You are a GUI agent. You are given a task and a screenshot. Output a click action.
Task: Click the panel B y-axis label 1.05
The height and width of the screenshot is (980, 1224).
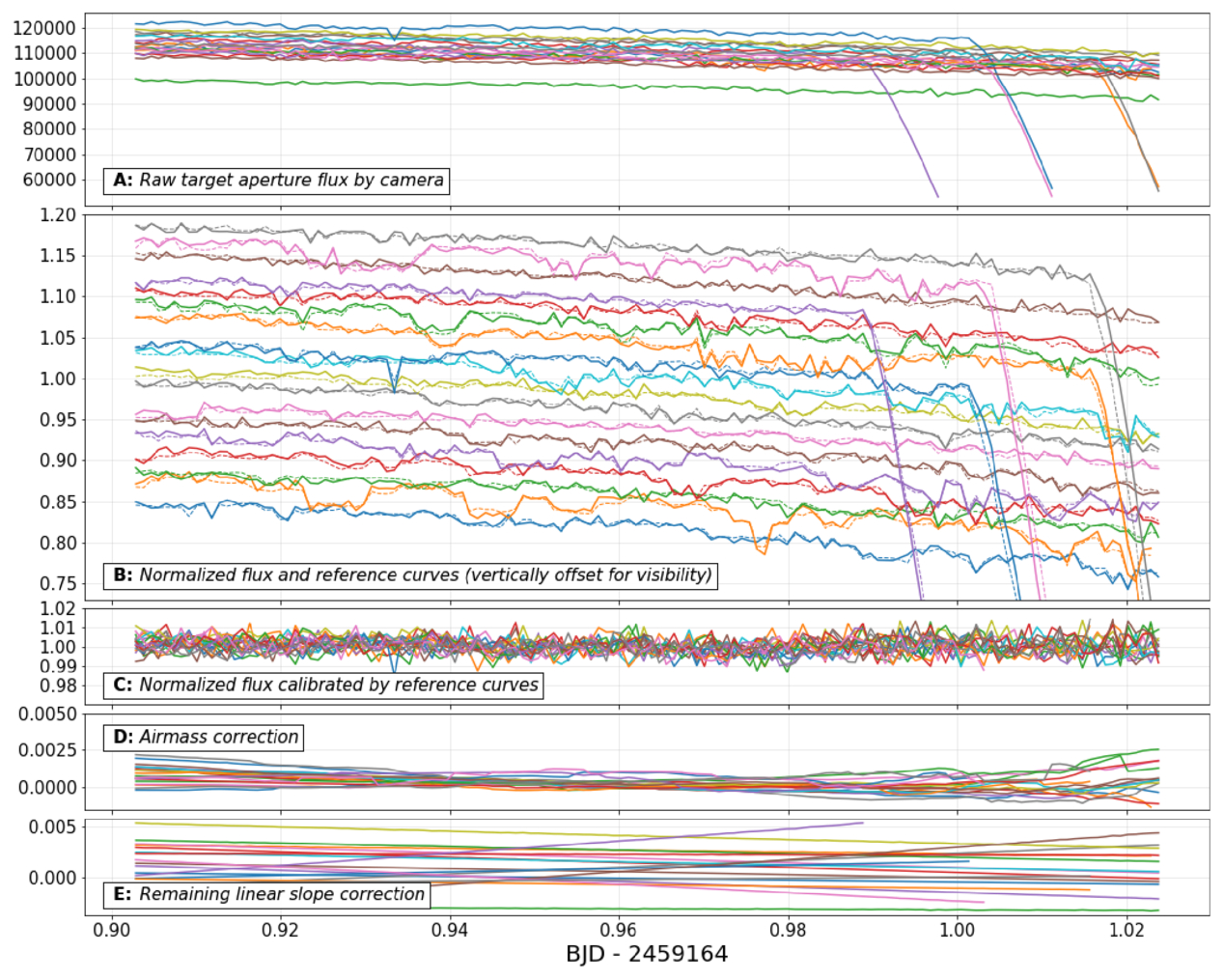pyautogui.click(x=58, y=338)
